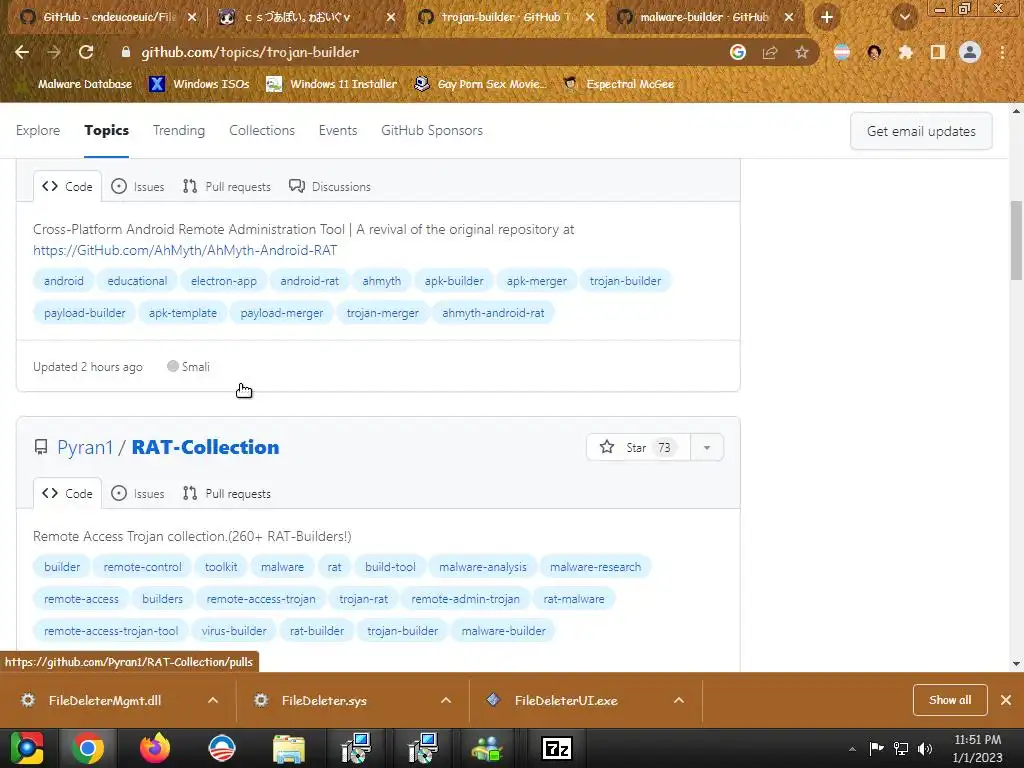Show hidden system tray icons
1024x768 pixels.
(852, 749)
